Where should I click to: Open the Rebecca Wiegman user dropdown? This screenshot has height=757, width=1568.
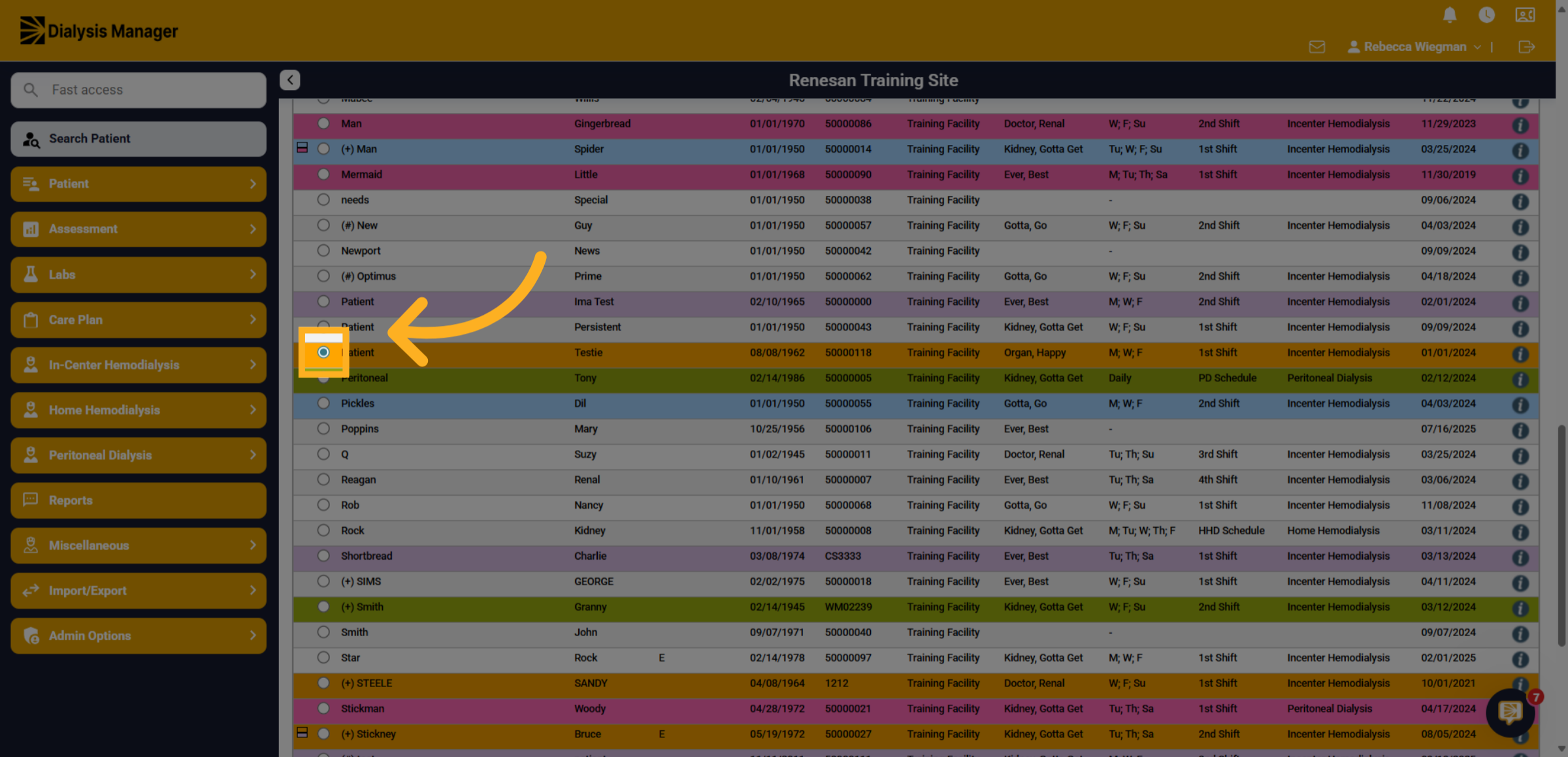[1415, 47]
